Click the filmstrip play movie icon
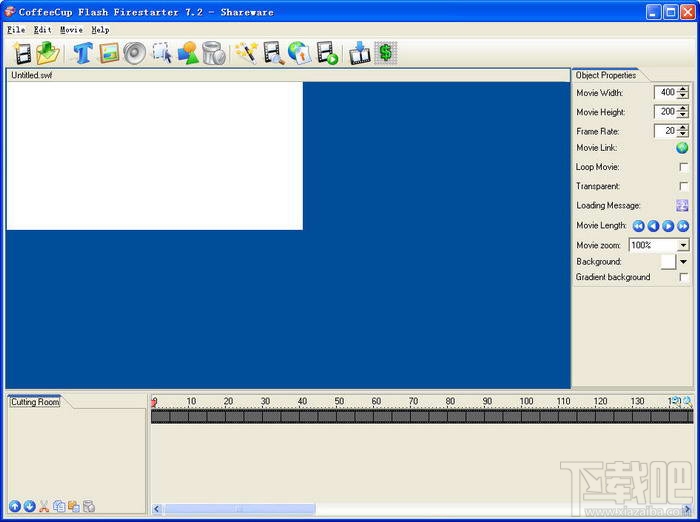 click(x=327, y=53)
